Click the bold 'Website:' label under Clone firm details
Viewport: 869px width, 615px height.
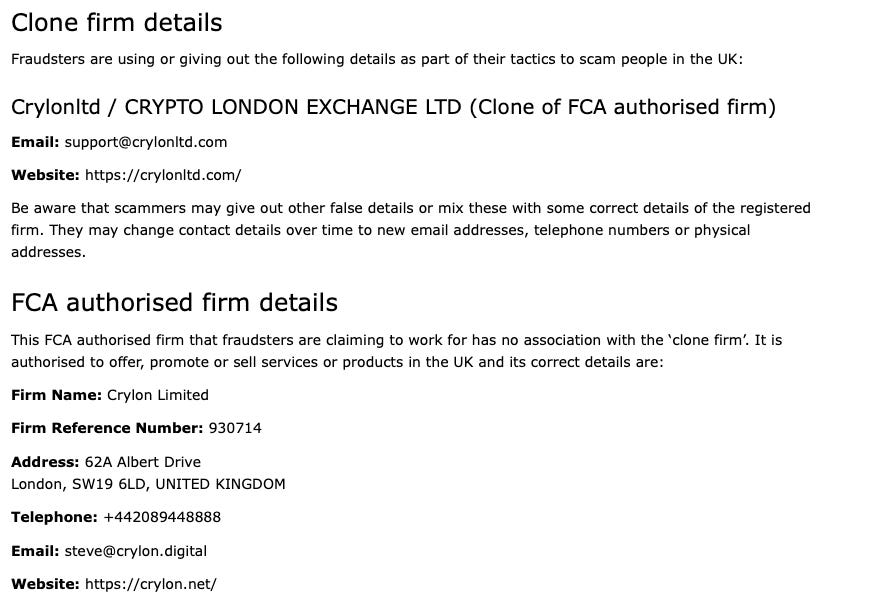tap(45, 175)
